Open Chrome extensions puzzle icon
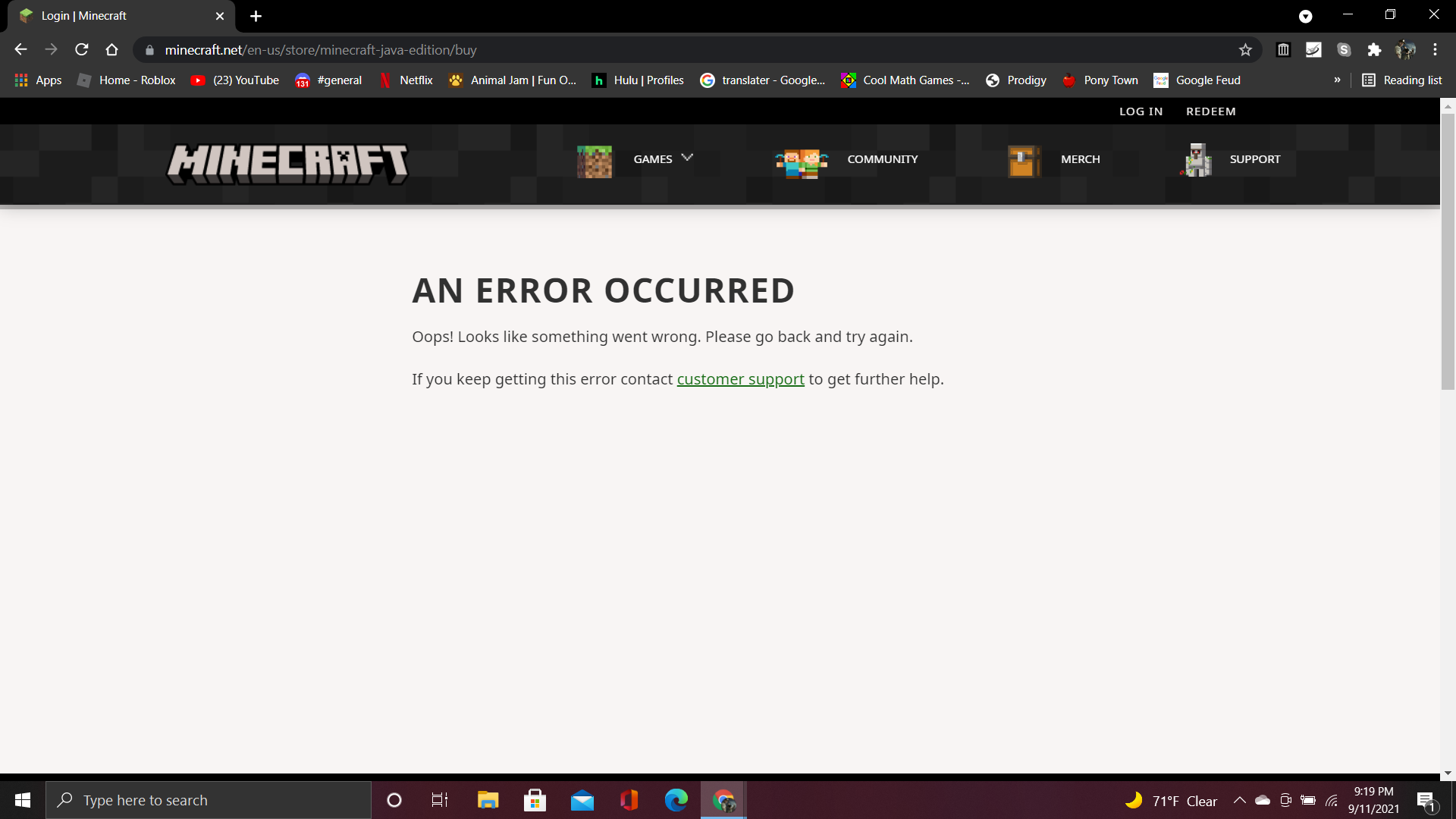 pos(1374,50)
